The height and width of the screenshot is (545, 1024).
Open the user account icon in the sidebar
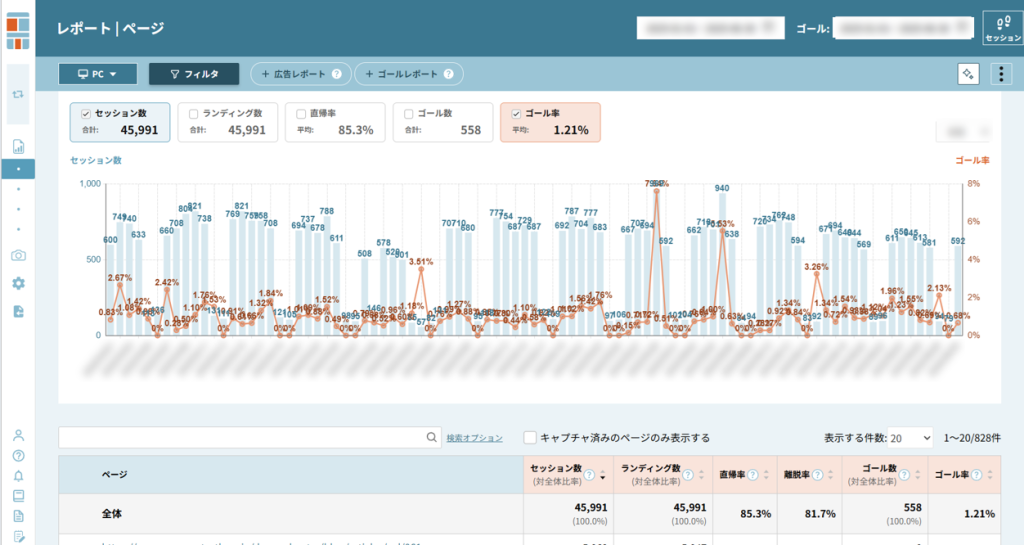(x=18, y=435)
